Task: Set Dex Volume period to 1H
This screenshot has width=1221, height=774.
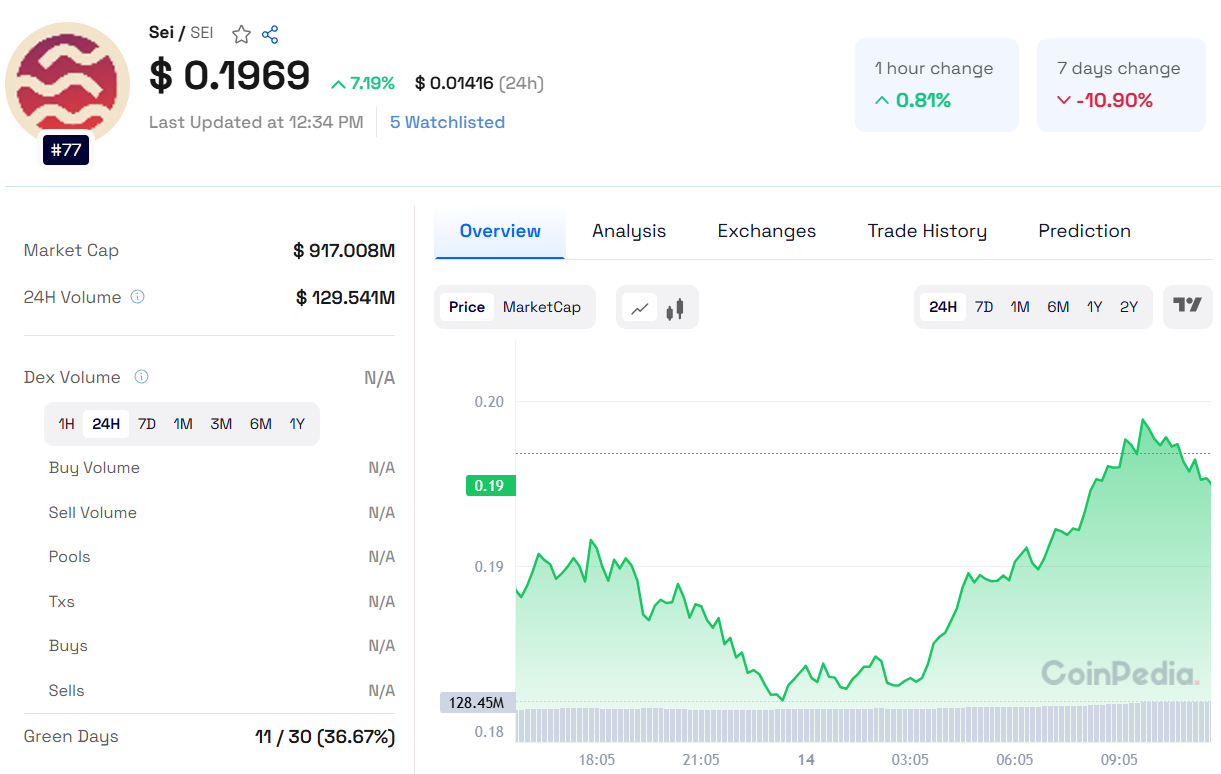Action: point(66,424)
